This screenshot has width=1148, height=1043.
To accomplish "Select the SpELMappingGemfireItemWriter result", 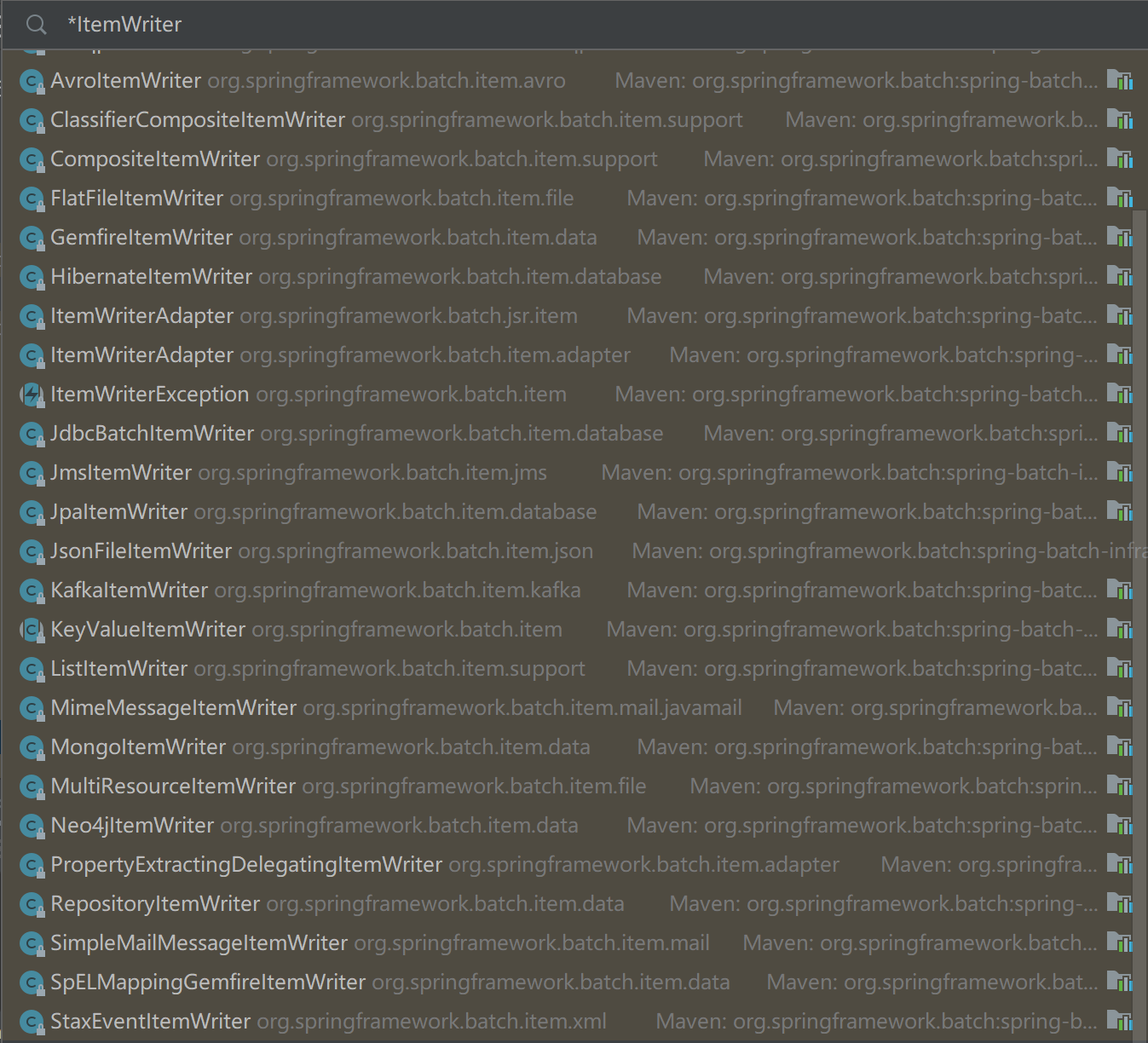I will pyautogui.click(x=208, y=982).
